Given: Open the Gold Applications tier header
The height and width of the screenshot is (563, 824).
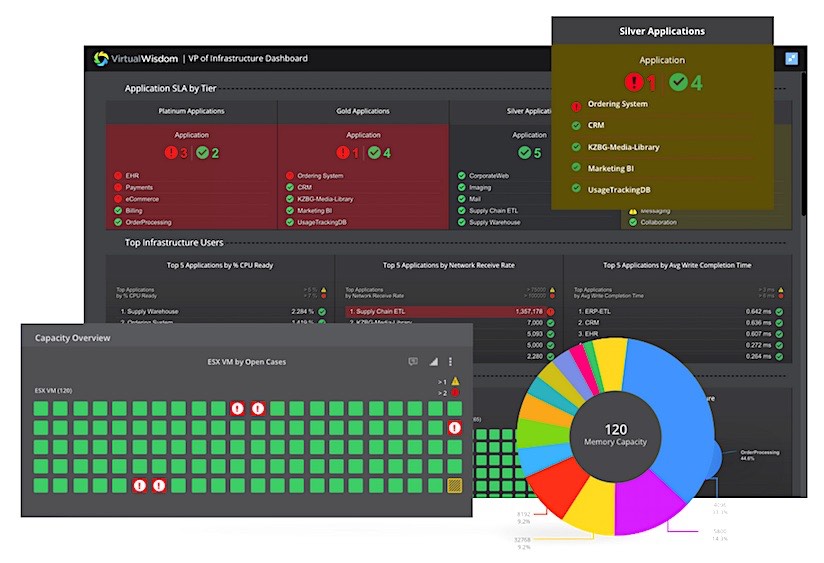Looking at the screenshot, I should 363,111.
